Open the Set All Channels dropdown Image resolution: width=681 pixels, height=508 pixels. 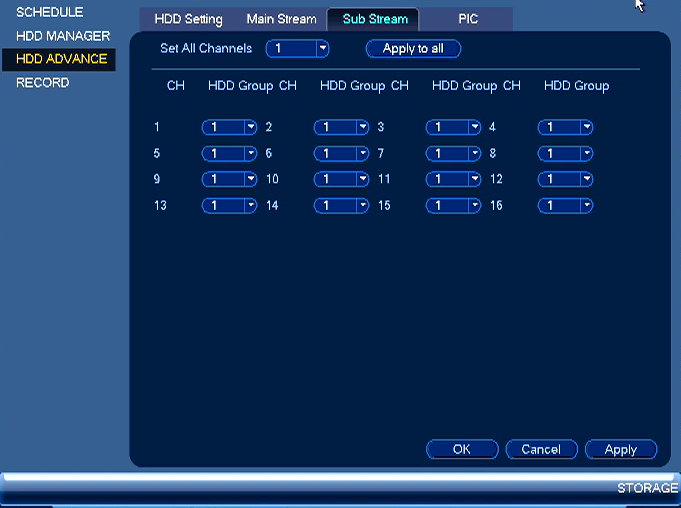pyautogui.click(x=298, y=49)
